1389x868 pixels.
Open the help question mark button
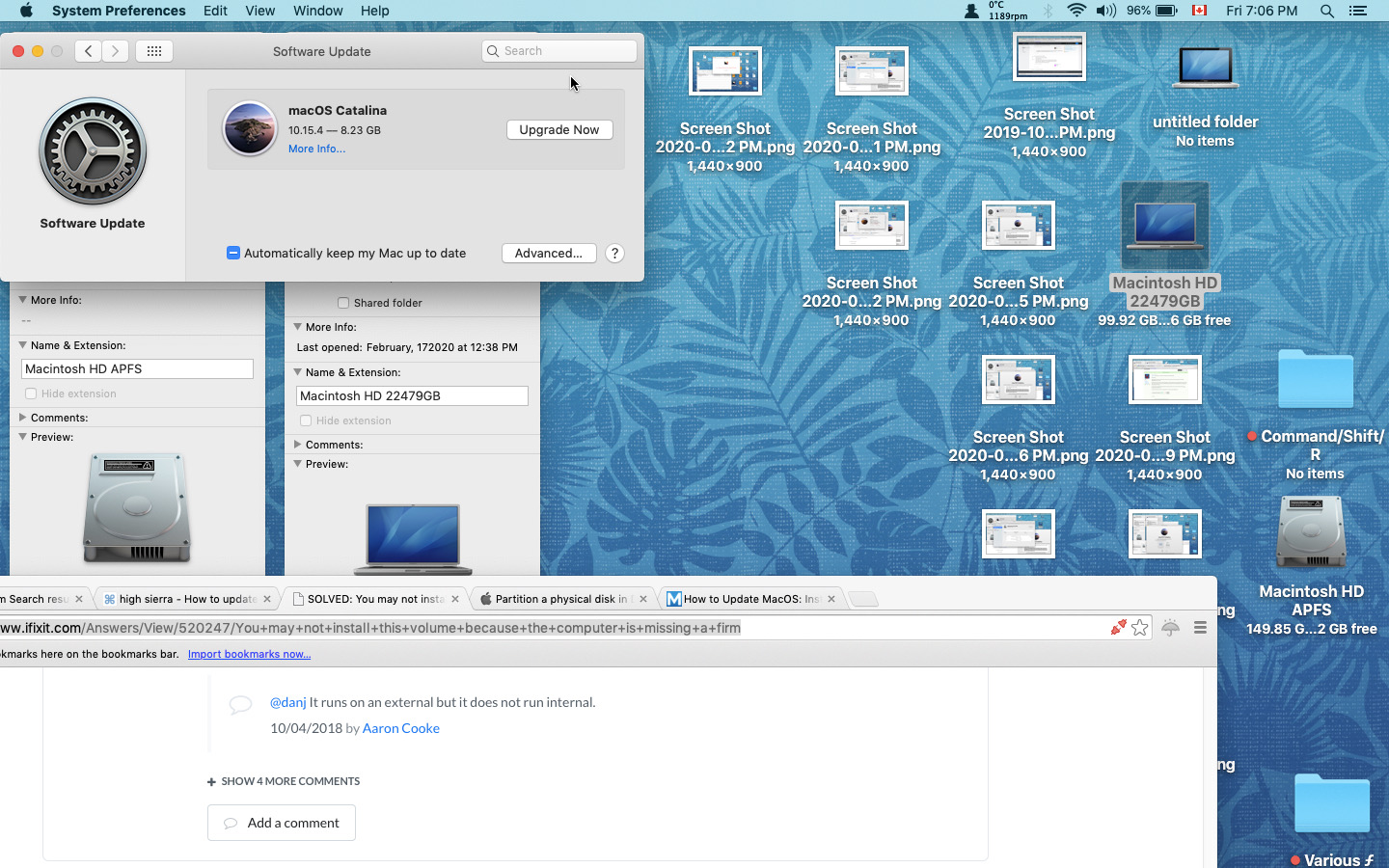(x=614, y=253)
